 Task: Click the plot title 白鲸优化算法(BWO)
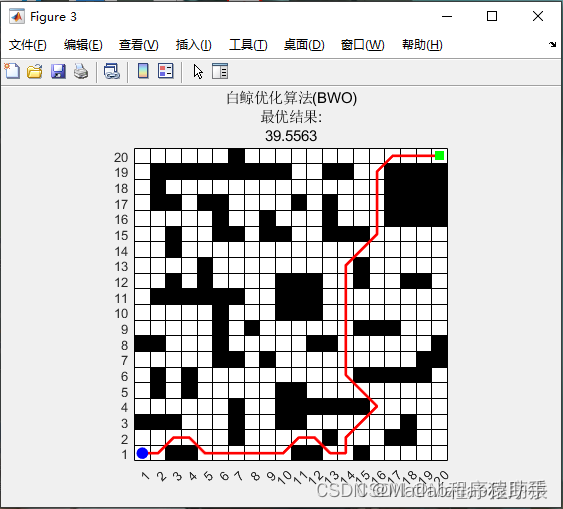[x=291, y=98]
